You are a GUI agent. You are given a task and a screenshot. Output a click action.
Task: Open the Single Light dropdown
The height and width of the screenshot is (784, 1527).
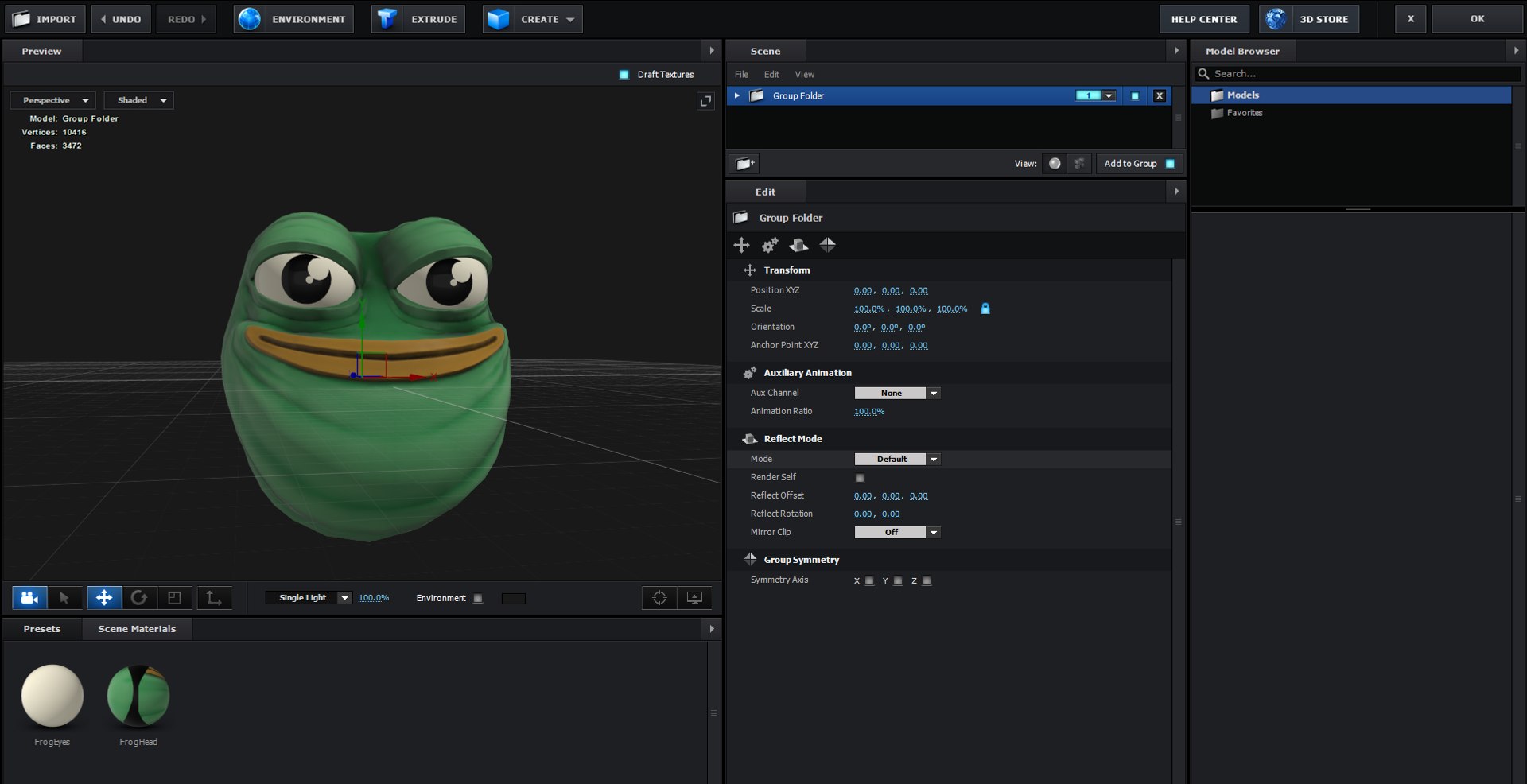309,598
